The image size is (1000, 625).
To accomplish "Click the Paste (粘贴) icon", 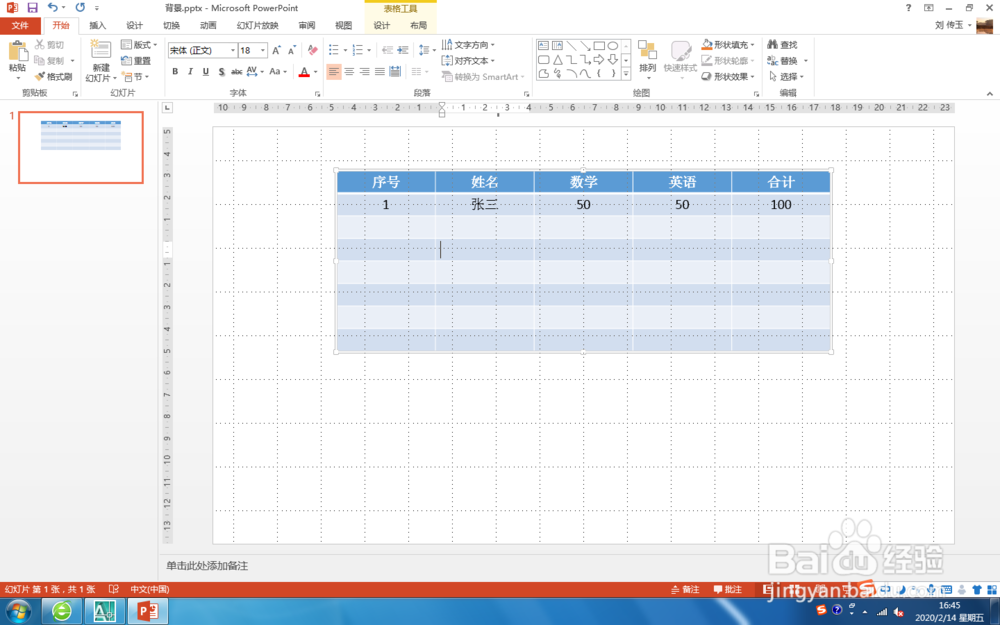I will pos(17,52).
